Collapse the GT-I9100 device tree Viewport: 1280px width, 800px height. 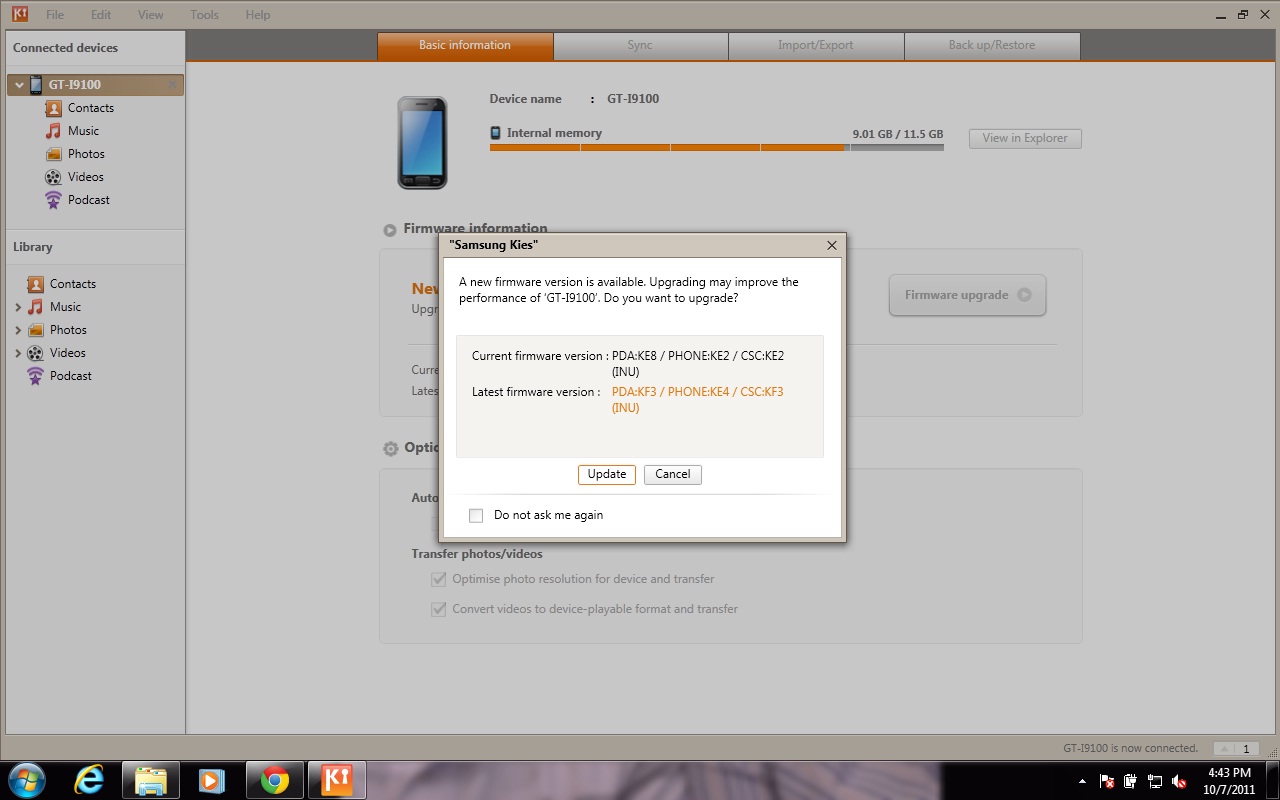click(x=19, y=85)
